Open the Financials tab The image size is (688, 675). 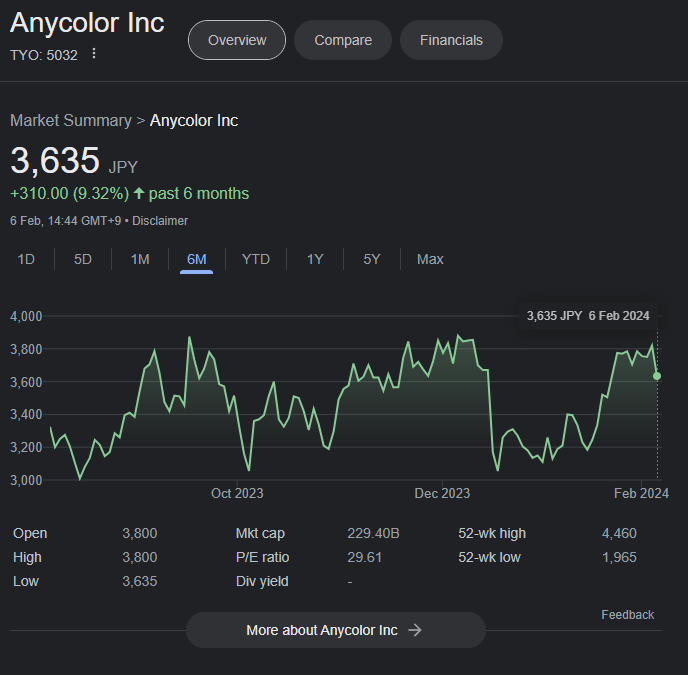pos(451,40)
